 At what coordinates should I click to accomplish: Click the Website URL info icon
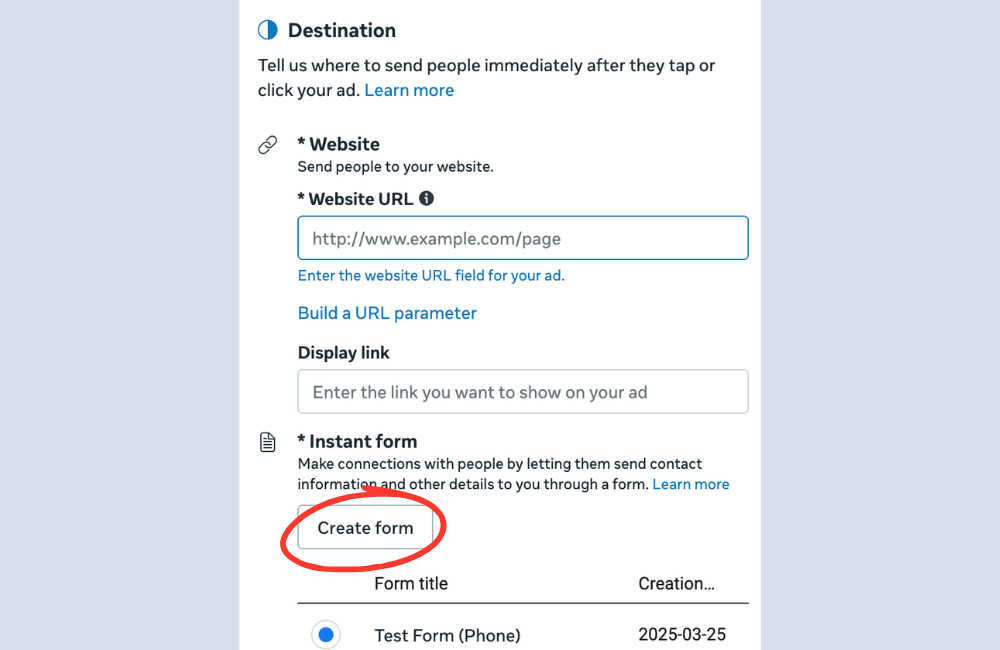pos(426,198)
